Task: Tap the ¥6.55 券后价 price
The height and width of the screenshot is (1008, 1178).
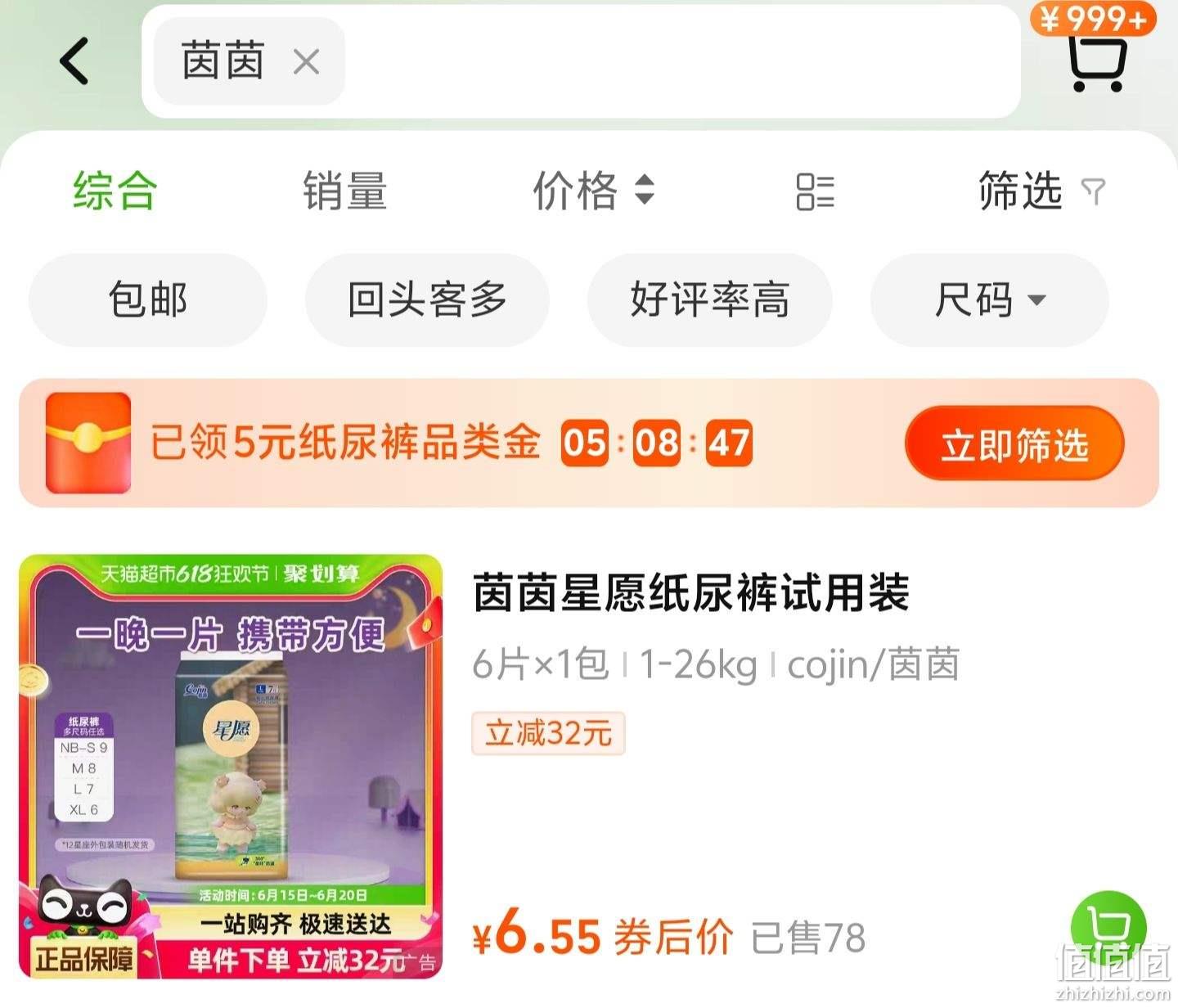Action: 602,934
